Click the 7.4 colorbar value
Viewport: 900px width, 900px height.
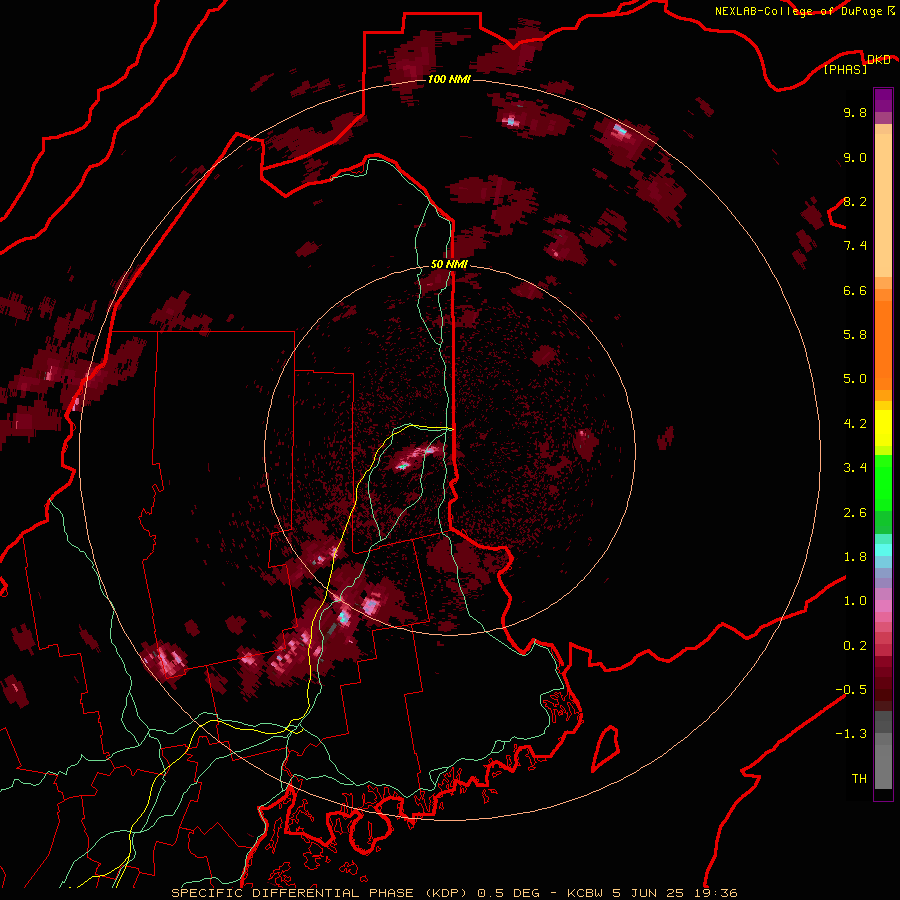coord(855,246)
